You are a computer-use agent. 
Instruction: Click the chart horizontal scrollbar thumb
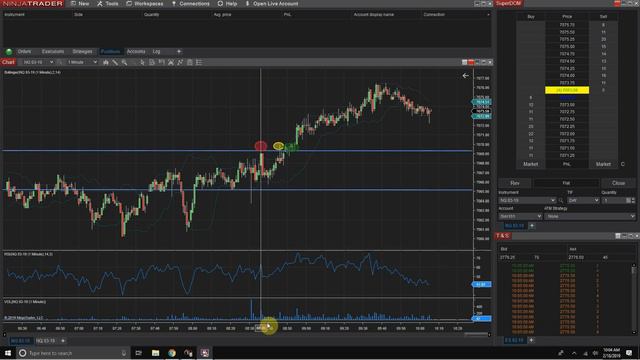(476, 334)
